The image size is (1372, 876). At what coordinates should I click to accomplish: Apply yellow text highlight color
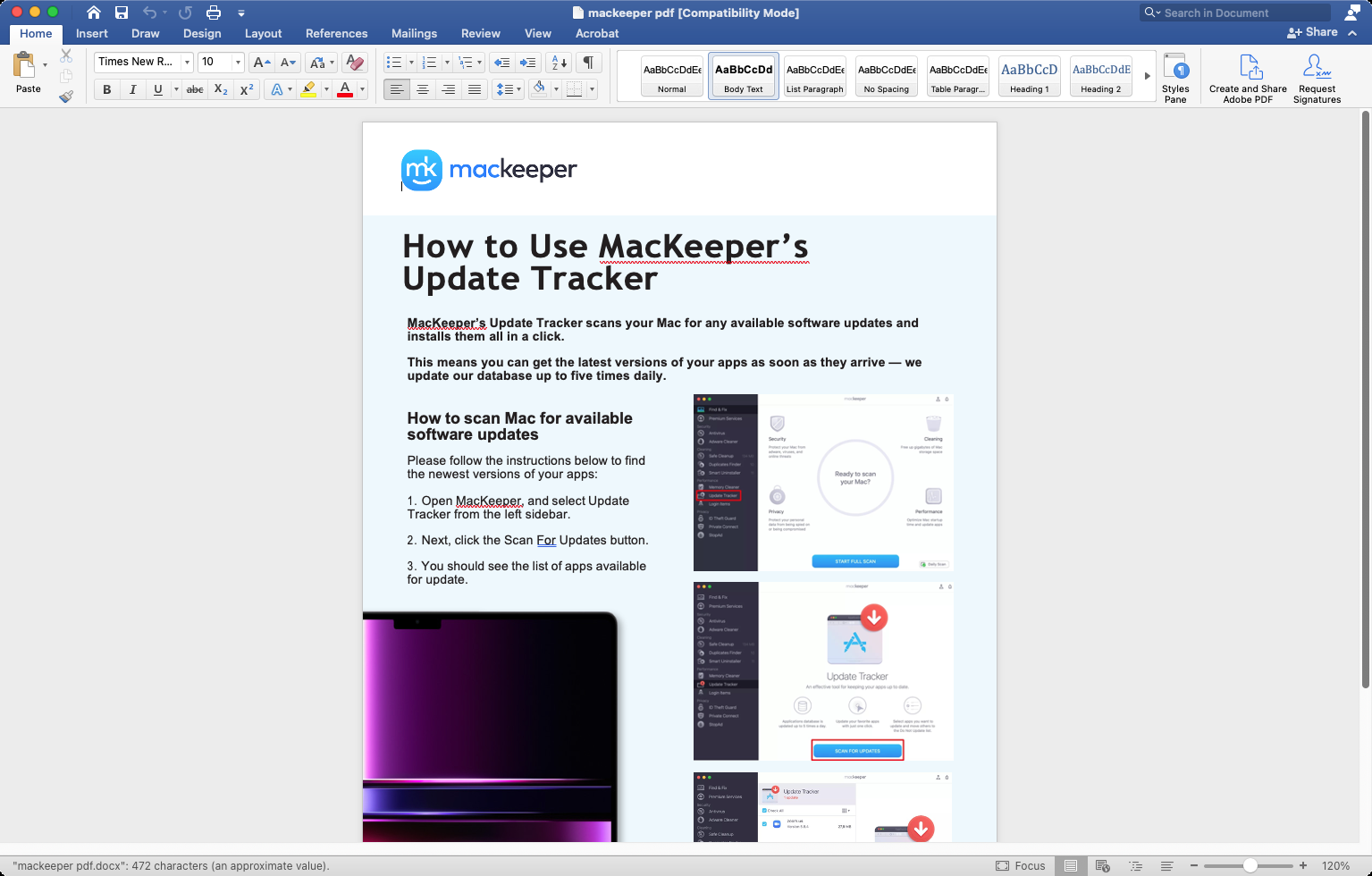pyautogui.click(x=308, y=89)
